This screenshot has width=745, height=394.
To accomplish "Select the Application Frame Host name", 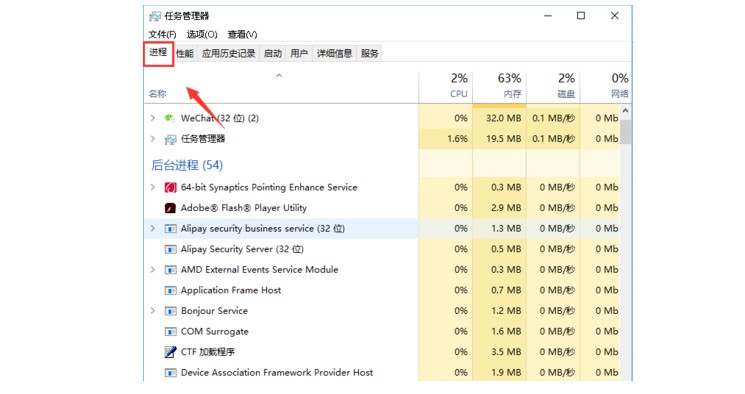I will (x=231, y=290).
